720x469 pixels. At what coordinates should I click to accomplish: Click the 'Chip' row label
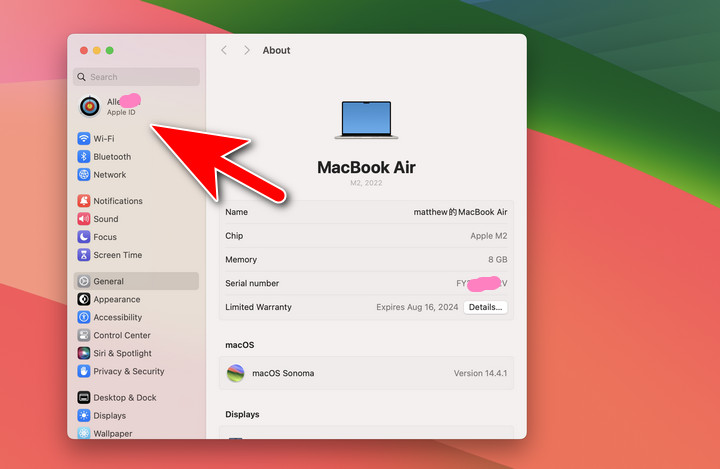[234, 236]
